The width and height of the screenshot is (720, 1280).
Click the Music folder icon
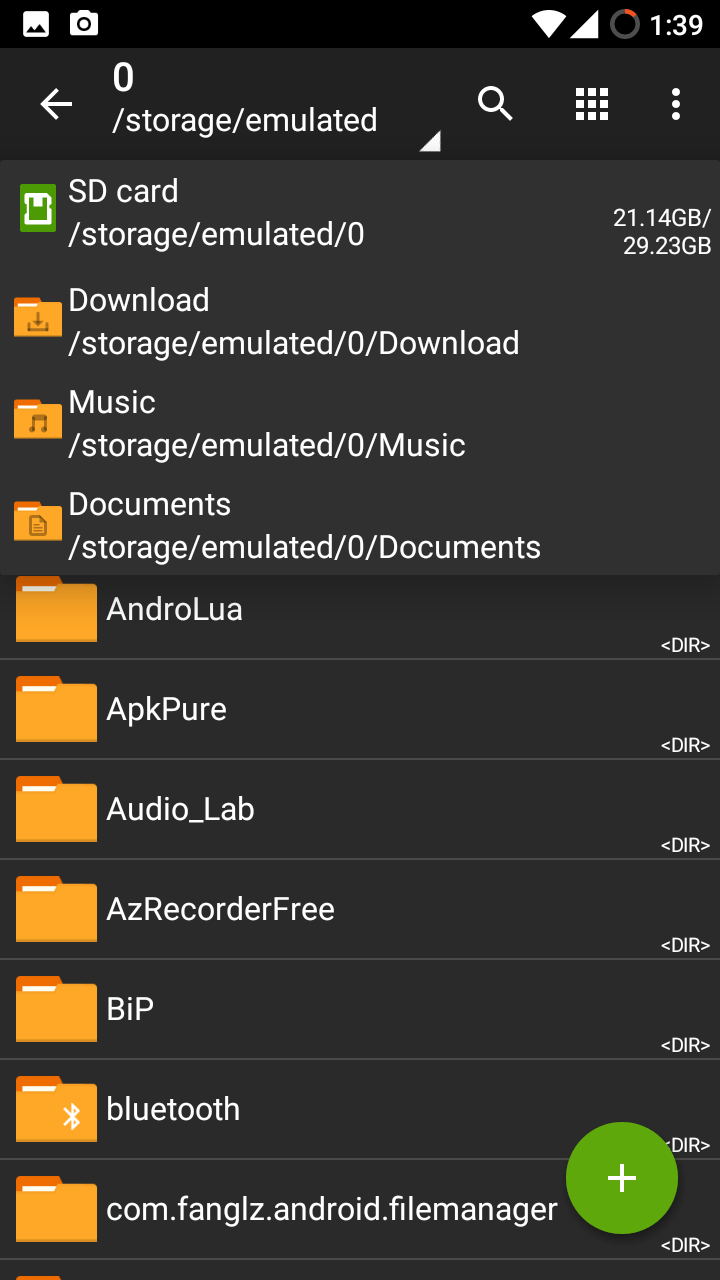tap(38, 419)
